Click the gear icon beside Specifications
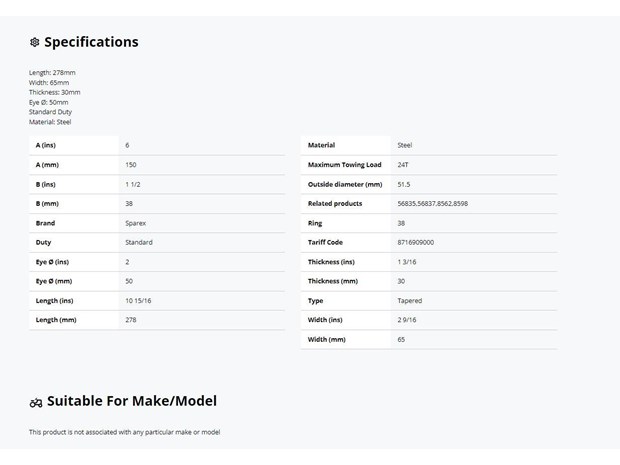The width and height of the screenshot is (620, 465). click(35, 42)
